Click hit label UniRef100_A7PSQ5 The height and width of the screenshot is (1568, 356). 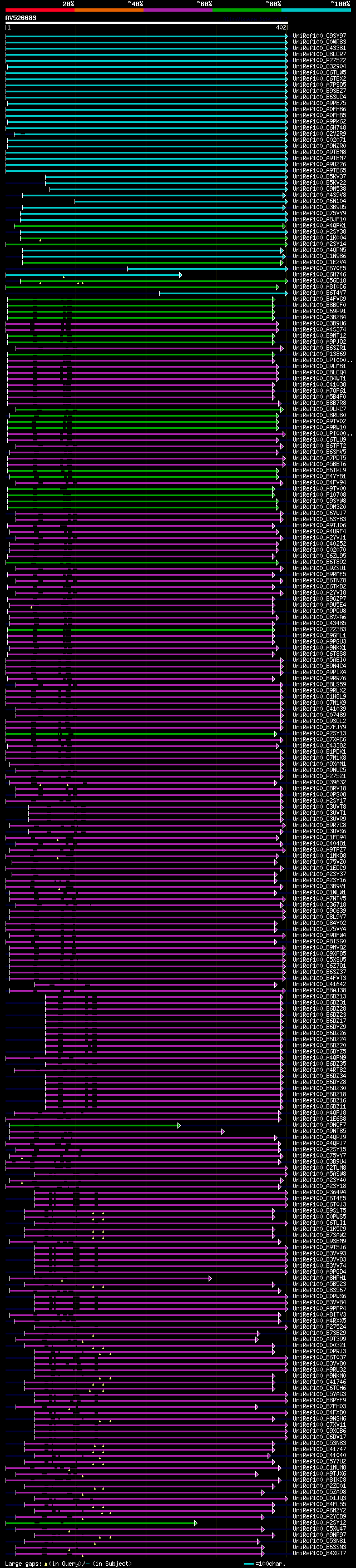coord(319,85)
